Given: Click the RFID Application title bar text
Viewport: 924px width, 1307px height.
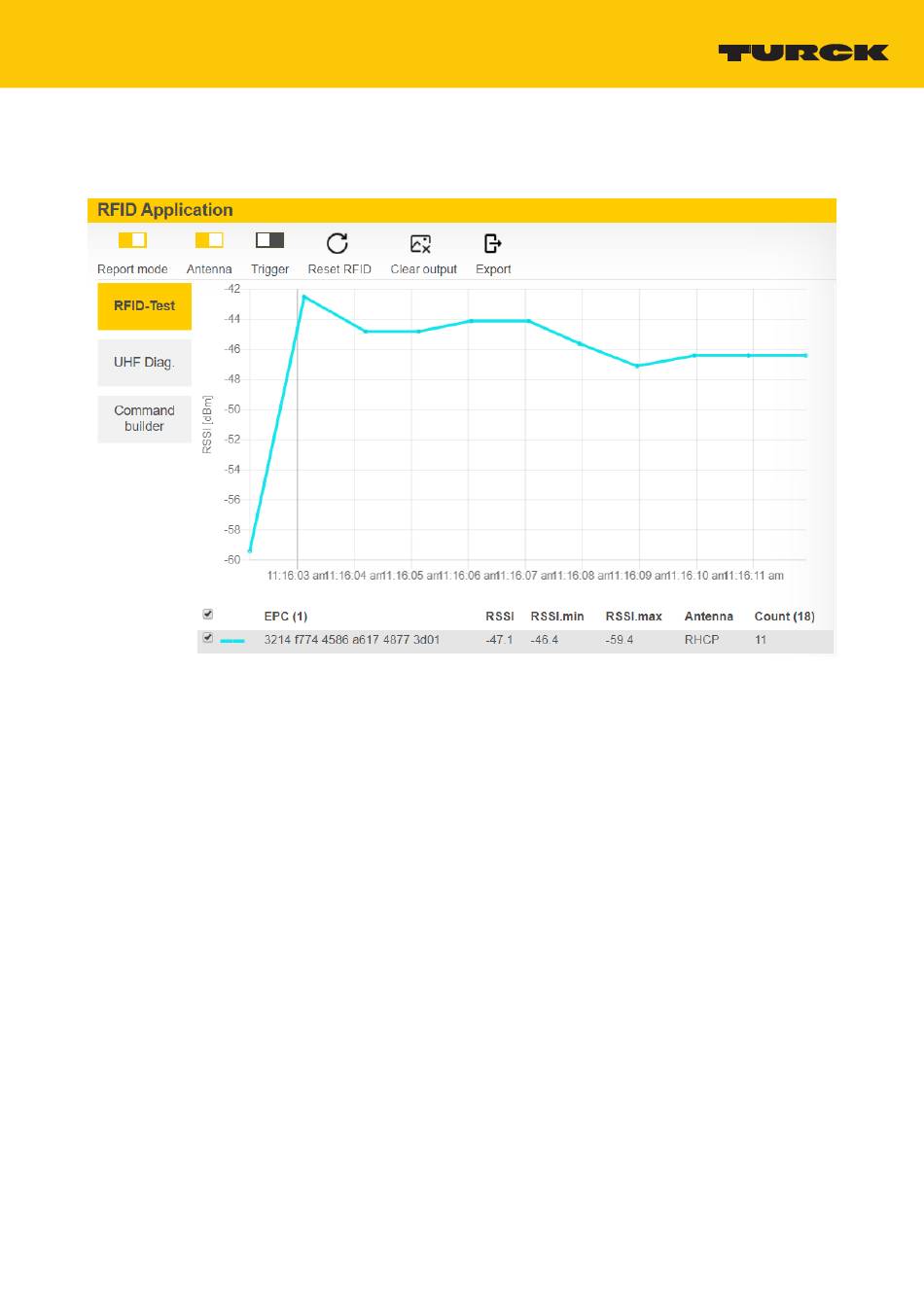Looking at the screenshot, I should click(165, 210).
